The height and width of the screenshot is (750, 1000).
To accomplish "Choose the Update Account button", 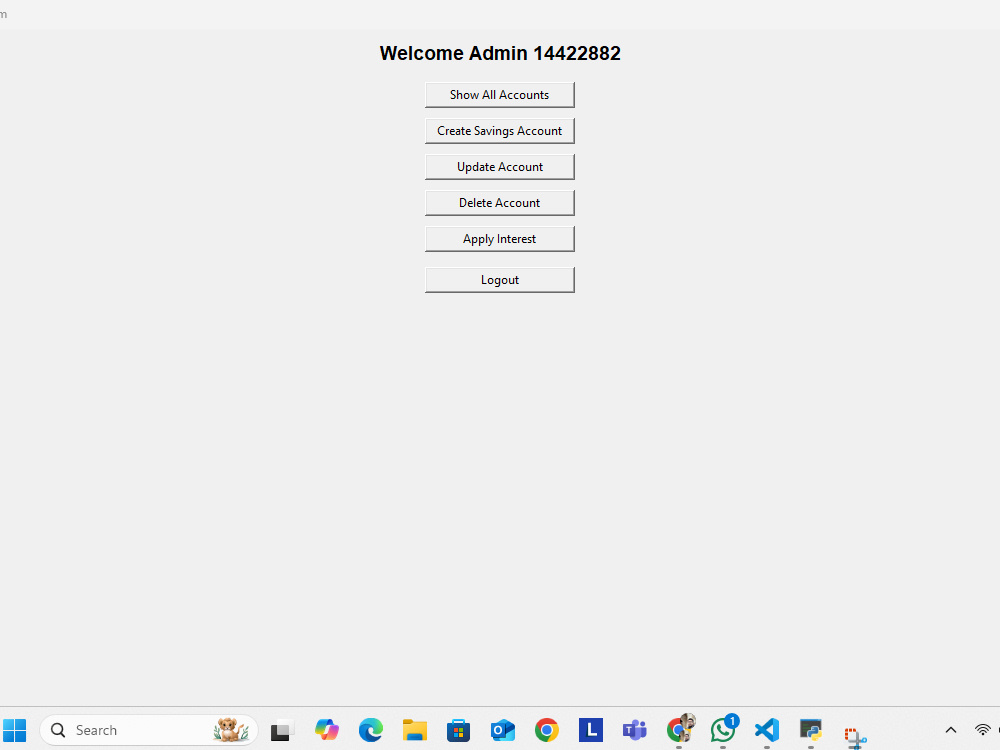I will (499, 167).
